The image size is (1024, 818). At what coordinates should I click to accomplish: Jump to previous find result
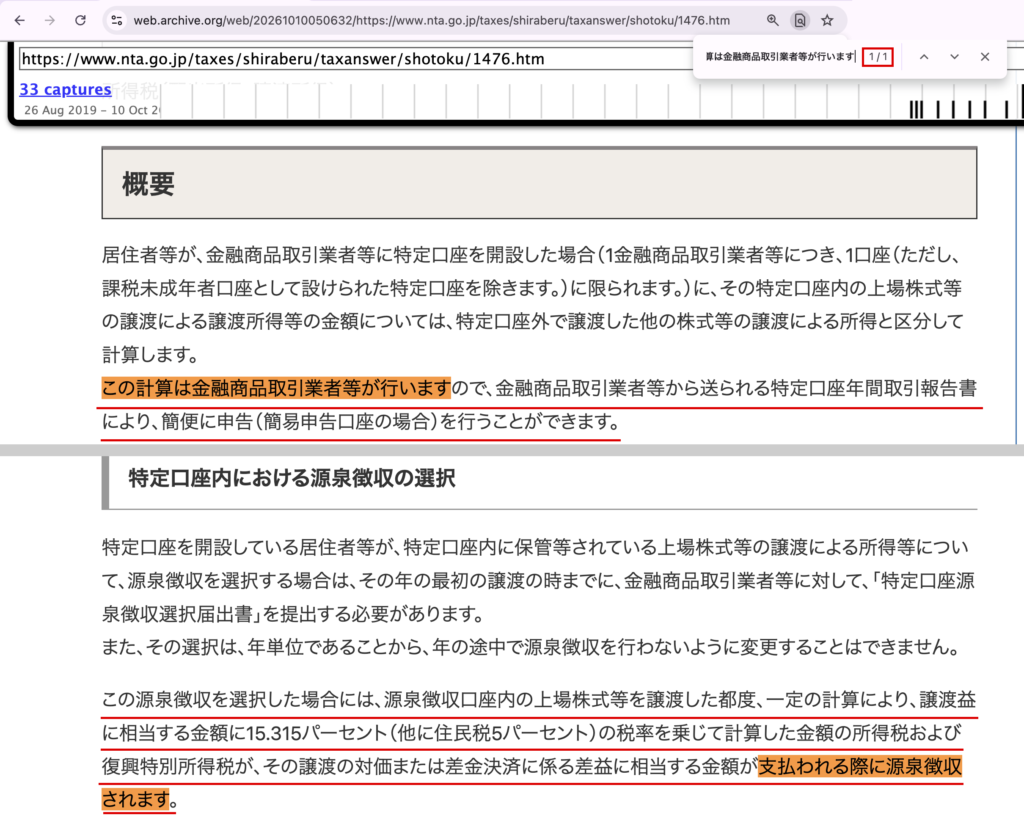(x=924, y=57)
